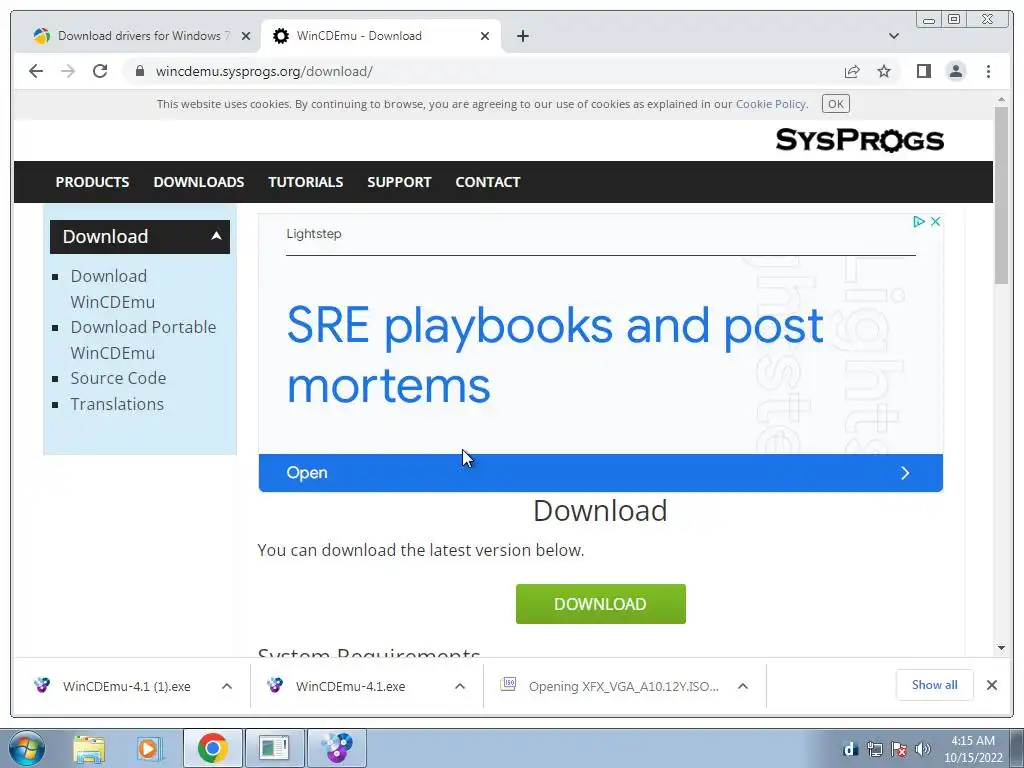Open the taskbar clock and date
The height and width of the screenshot is (768, 1024).
973,749
